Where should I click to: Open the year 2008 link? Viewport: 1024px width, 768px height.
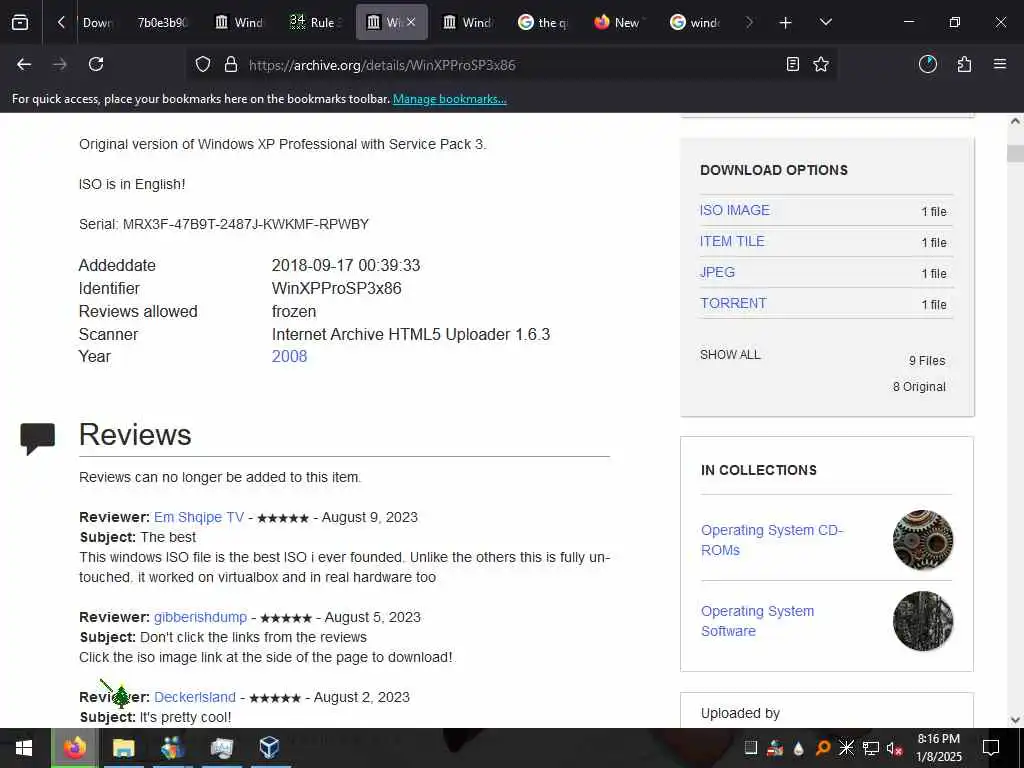[x=289, y=357]
